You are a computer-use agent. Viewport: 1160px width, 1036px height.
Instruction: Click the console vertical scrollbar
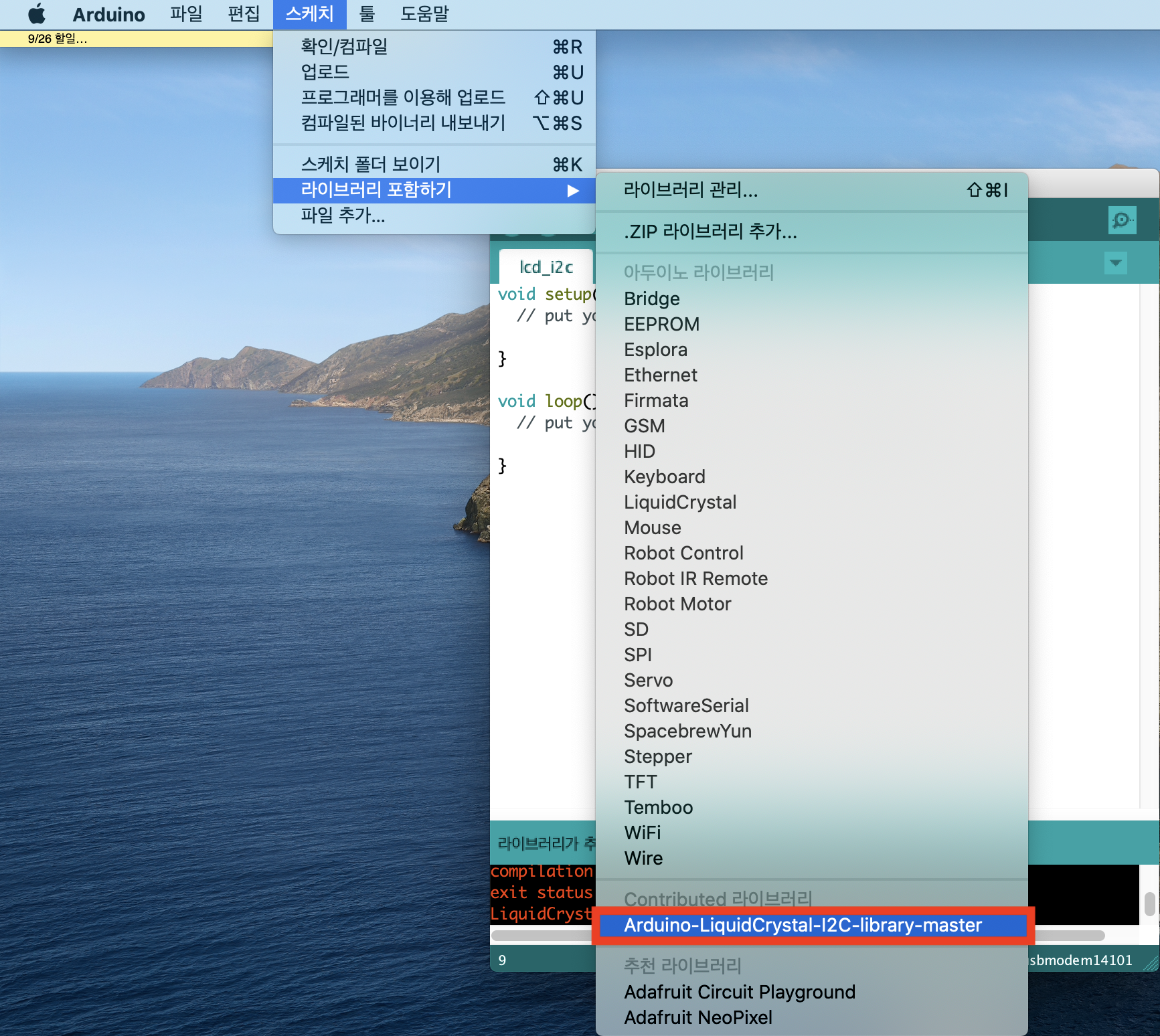pos(1149,903)
